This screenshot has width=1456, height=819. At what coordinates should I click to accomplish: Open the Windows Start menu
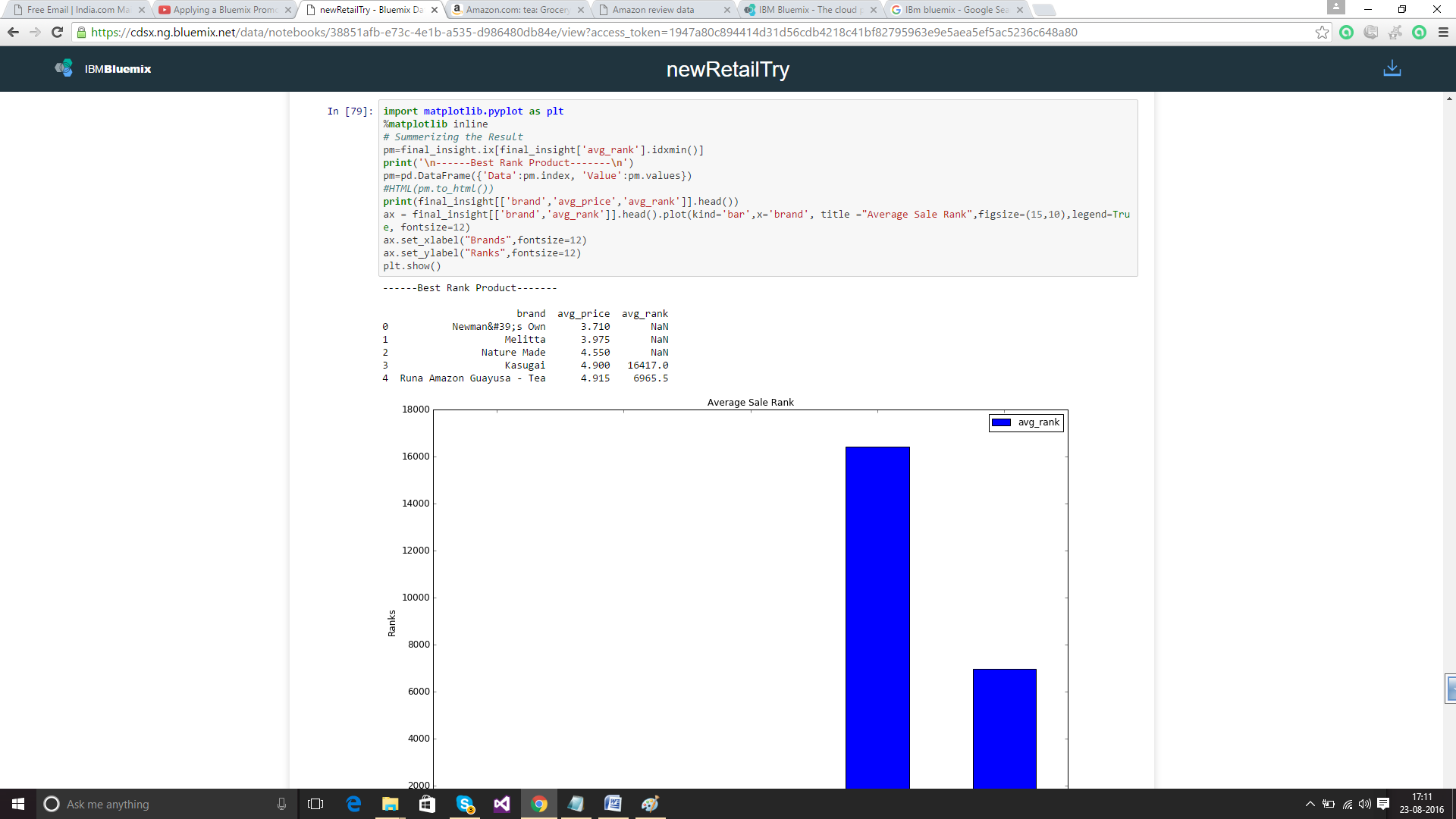point(18,804)
